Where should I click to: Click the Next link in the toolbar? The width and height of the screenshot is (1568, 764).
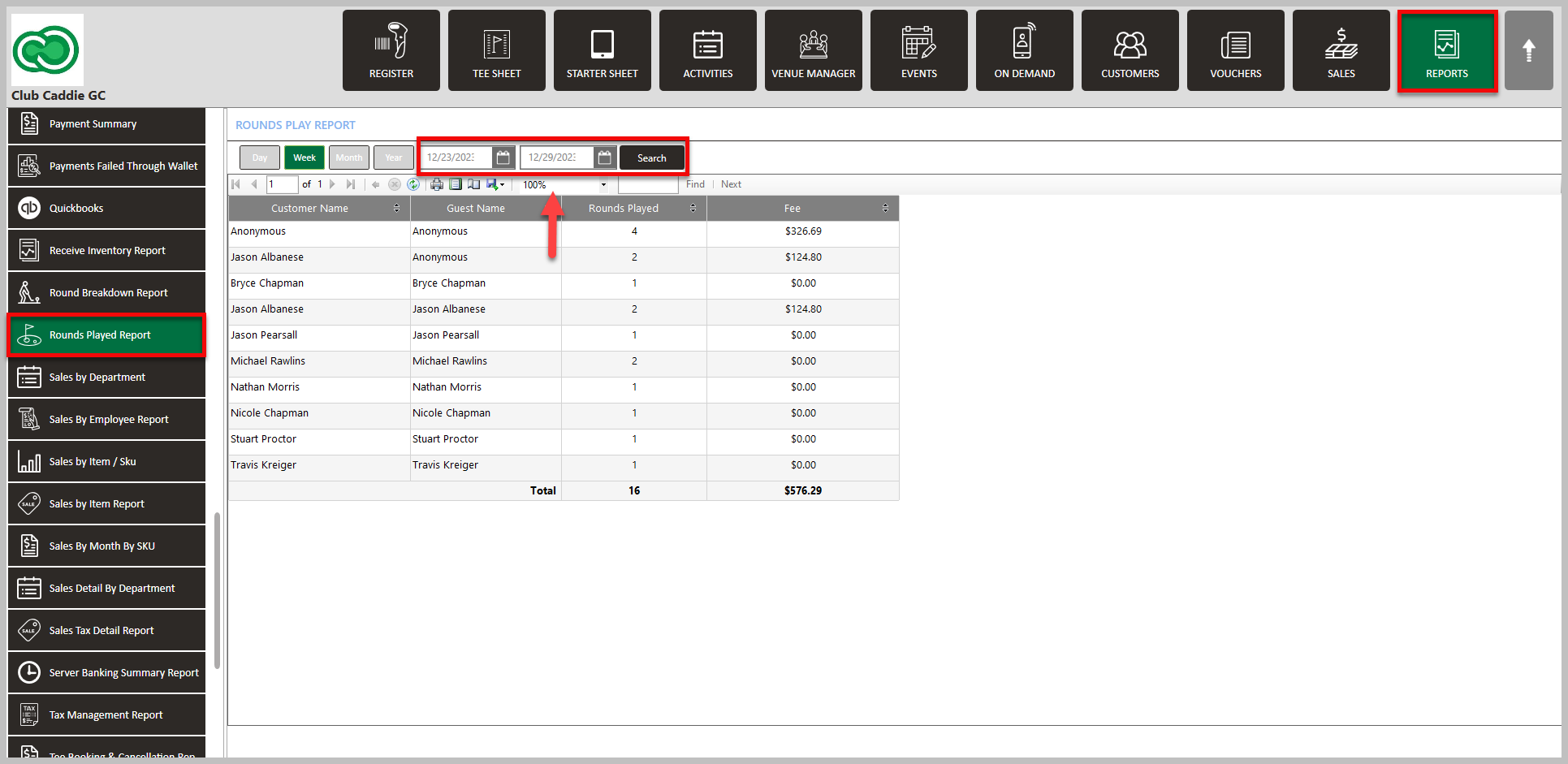point(731,184)
